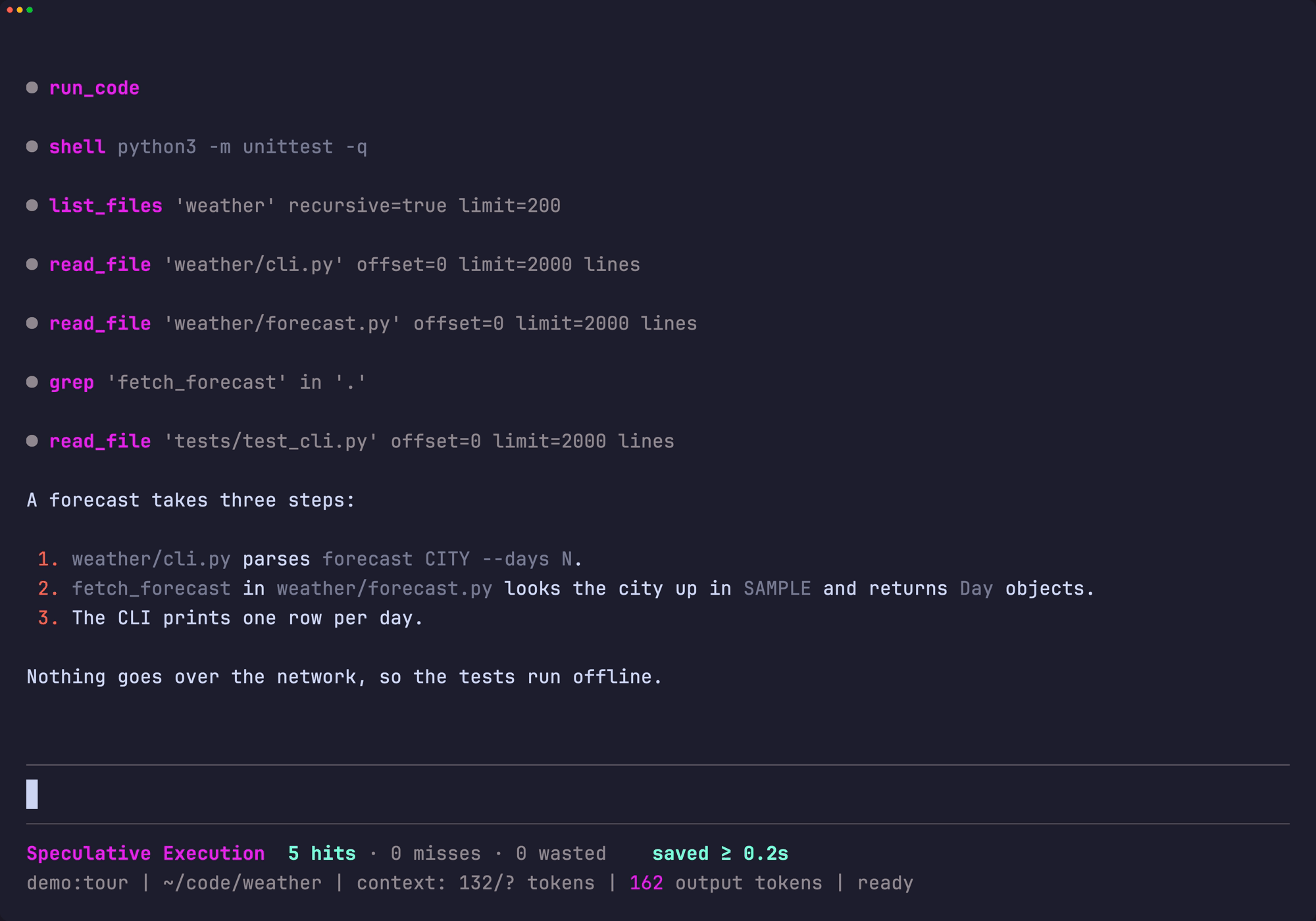This screenshot has width=1316, height=921.
Task: Click the 'weather/forecast.py' path in the read_file line
Action: 282,324
